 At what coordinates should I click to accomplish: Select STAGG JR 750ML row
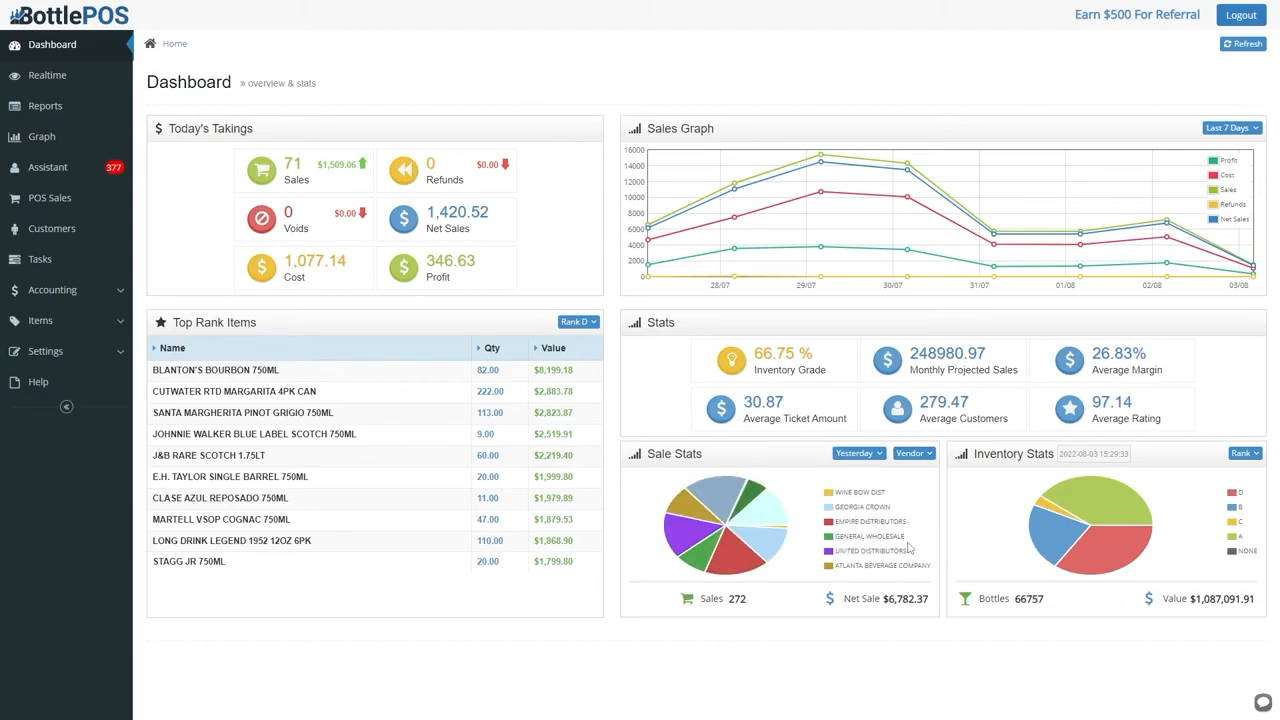(375, 562)
